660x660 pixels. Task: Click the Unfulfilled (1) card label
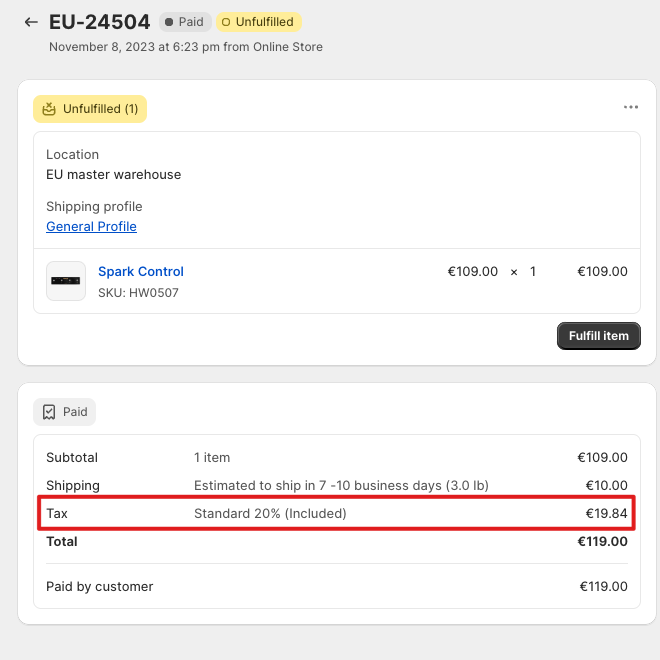coord(90,109)
